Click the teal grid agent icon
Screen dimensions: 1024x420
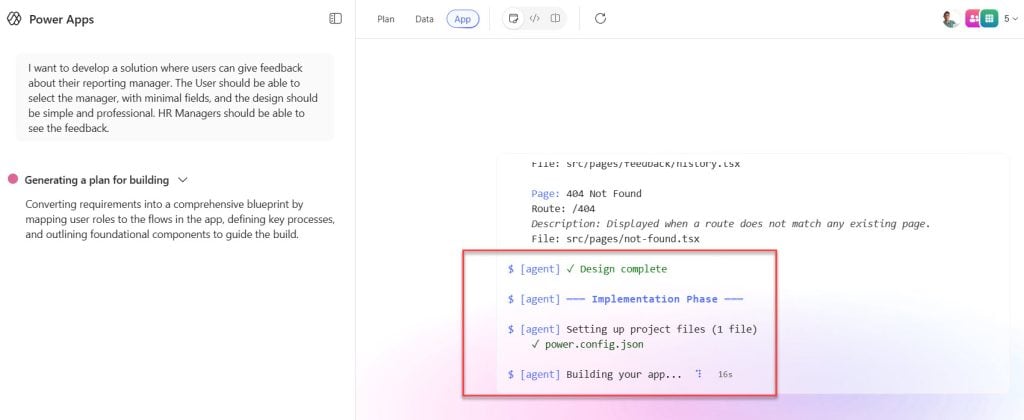pos(990,19)
